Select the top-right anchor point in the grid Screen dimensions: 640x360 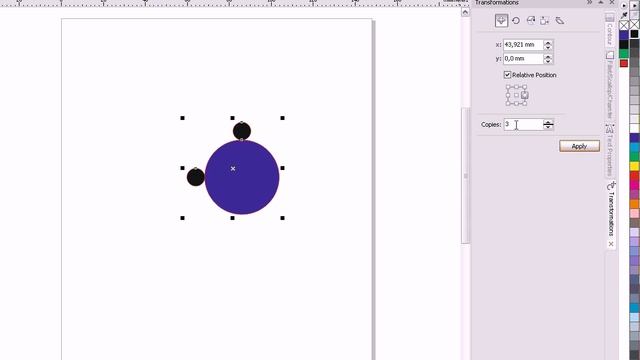[524, 87]
